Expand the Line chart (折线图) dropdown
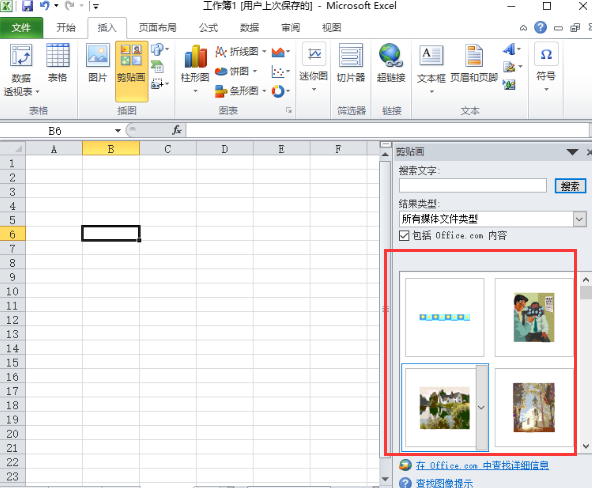 coord(264,51)
